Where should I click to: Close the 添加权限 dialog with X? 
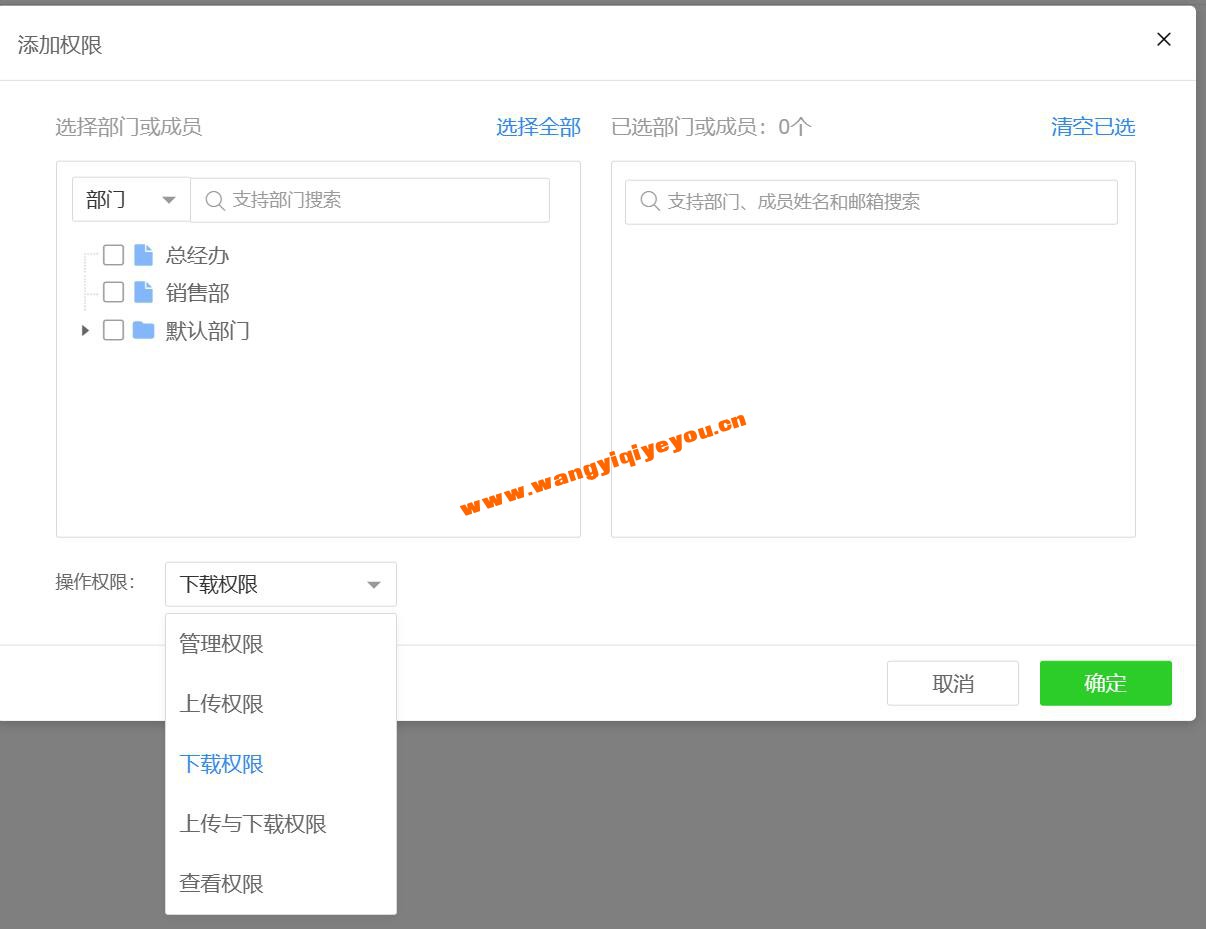pyautogui.click(x=1163, y=40)
